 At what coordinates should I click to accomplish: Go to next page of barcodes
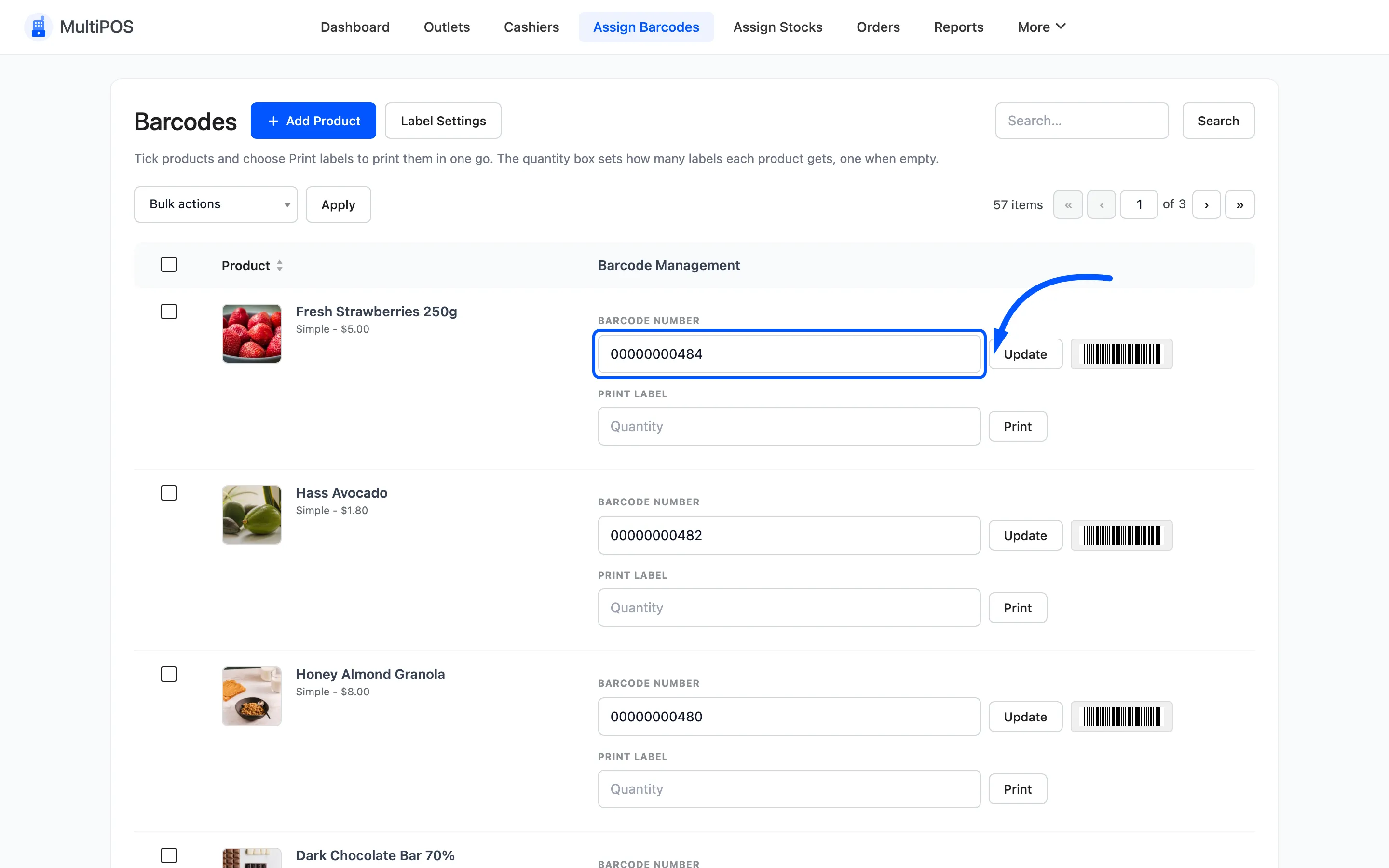[1206, 205]
